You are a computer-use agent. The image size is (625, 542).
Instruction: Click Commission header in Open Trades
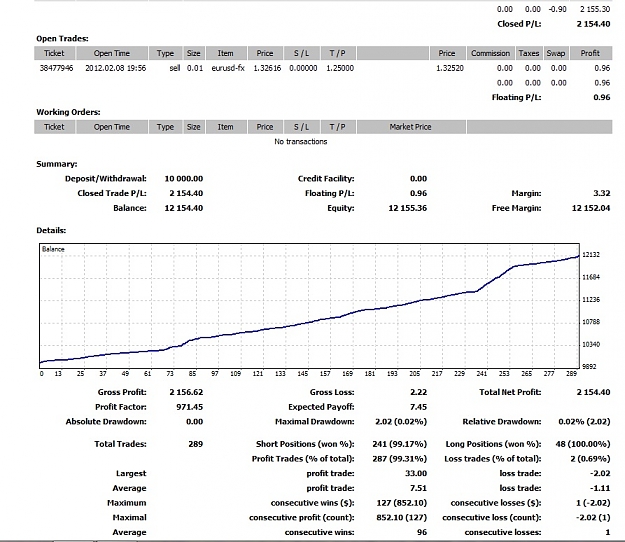490,53
